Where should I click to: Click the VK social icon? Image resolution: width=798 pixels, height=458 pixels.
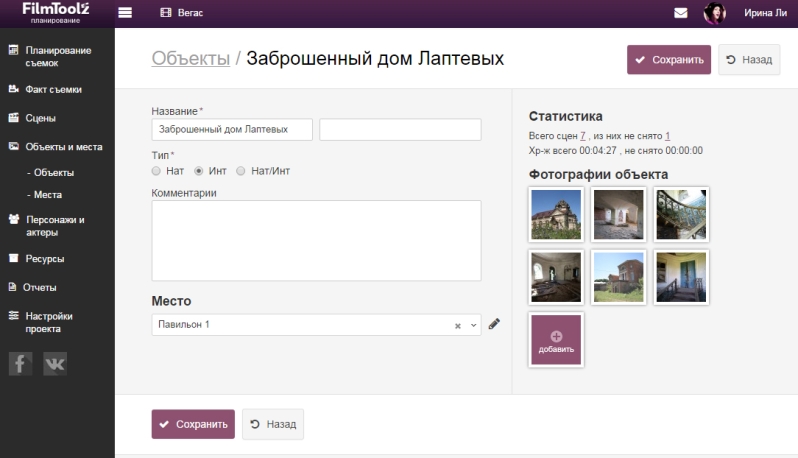55,364
